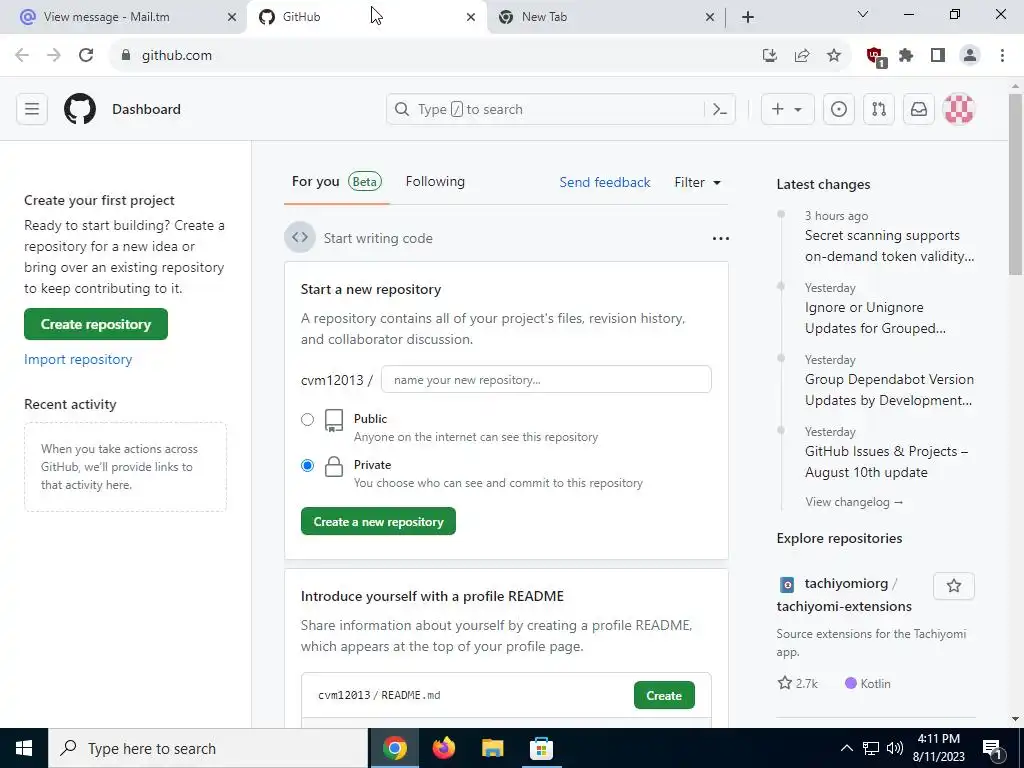1024x768 pixels.
Task: Click the feed card three-dot options
Action: coord(720,238)
